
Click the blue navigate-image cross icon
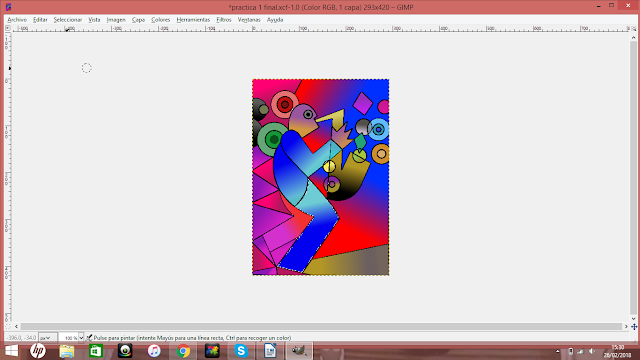(x=634, y=327)
